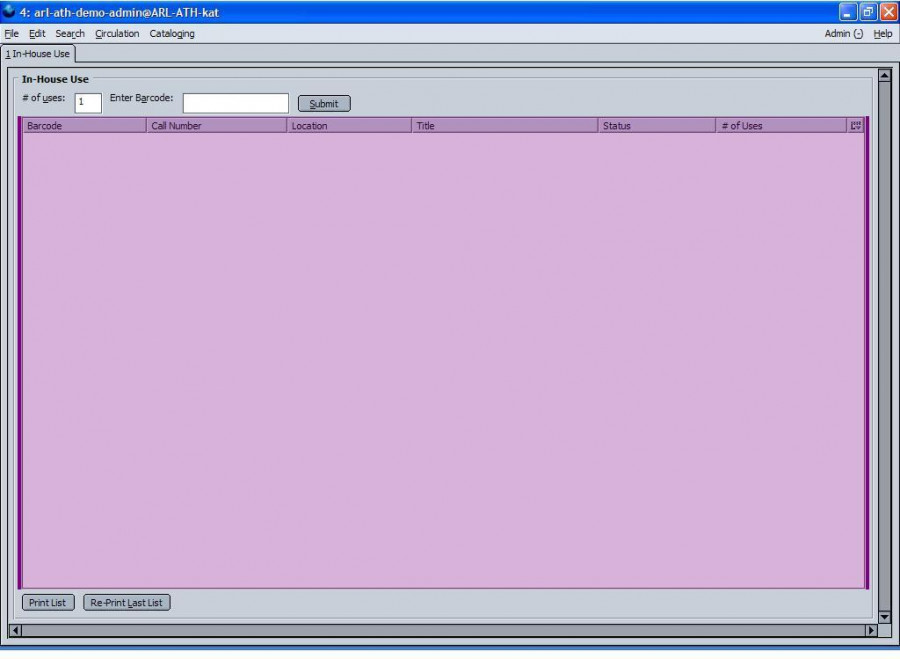Screen dimensions: 900x659
Task: Open the Edit menu
Action: 37,34
